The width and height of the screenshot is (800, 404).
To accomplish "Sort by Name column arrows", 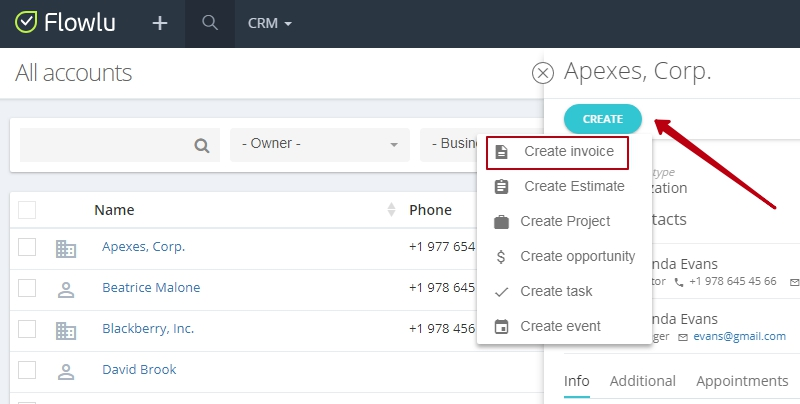I will (391, 210).
